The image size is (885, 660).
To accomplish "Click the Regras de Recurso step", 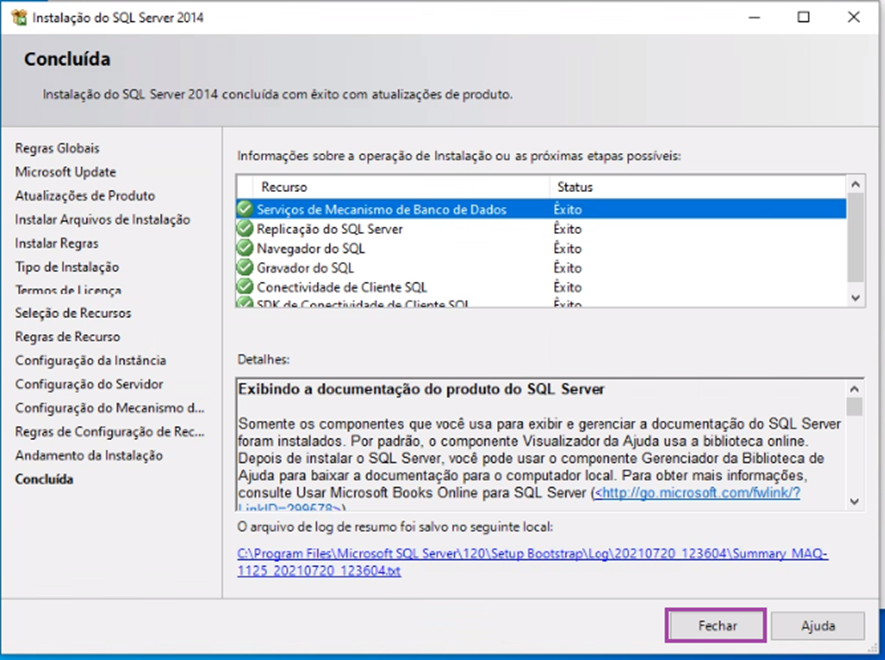I will tap(67, 336).
